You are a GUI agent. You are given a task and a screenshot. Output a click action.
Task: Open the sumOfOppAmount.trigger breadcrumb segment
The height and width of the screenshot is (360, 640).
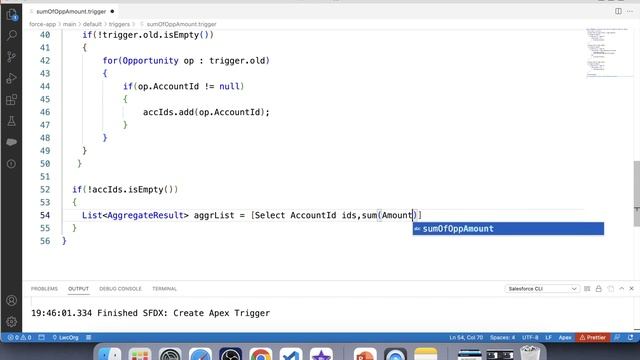coord(181,24)
